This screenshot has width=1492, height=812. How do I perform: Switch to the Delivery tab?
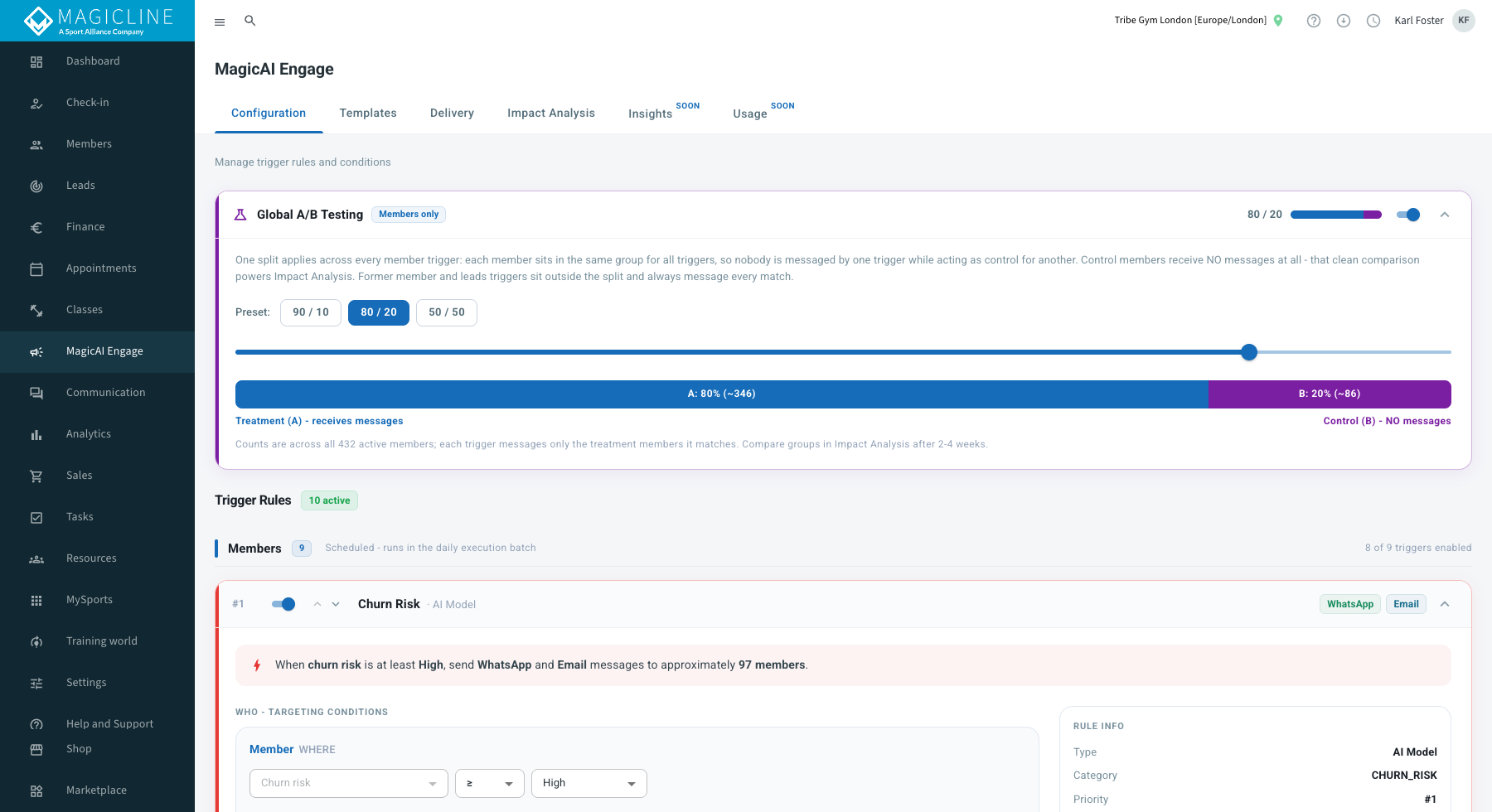[452, 114]
